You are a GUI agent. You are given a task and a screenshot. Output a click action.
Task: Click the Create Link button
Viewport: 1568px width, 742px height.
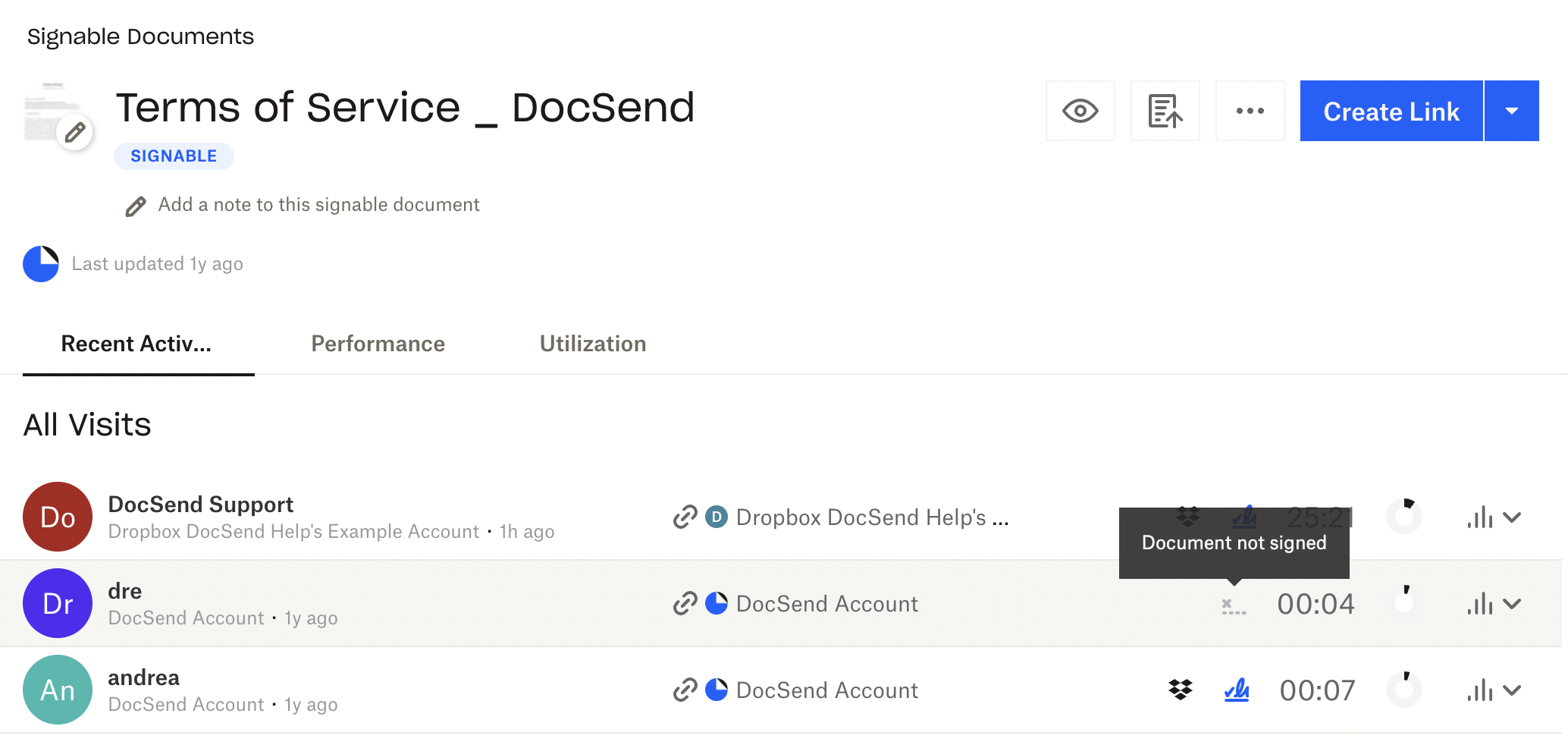pos(1391,111)
